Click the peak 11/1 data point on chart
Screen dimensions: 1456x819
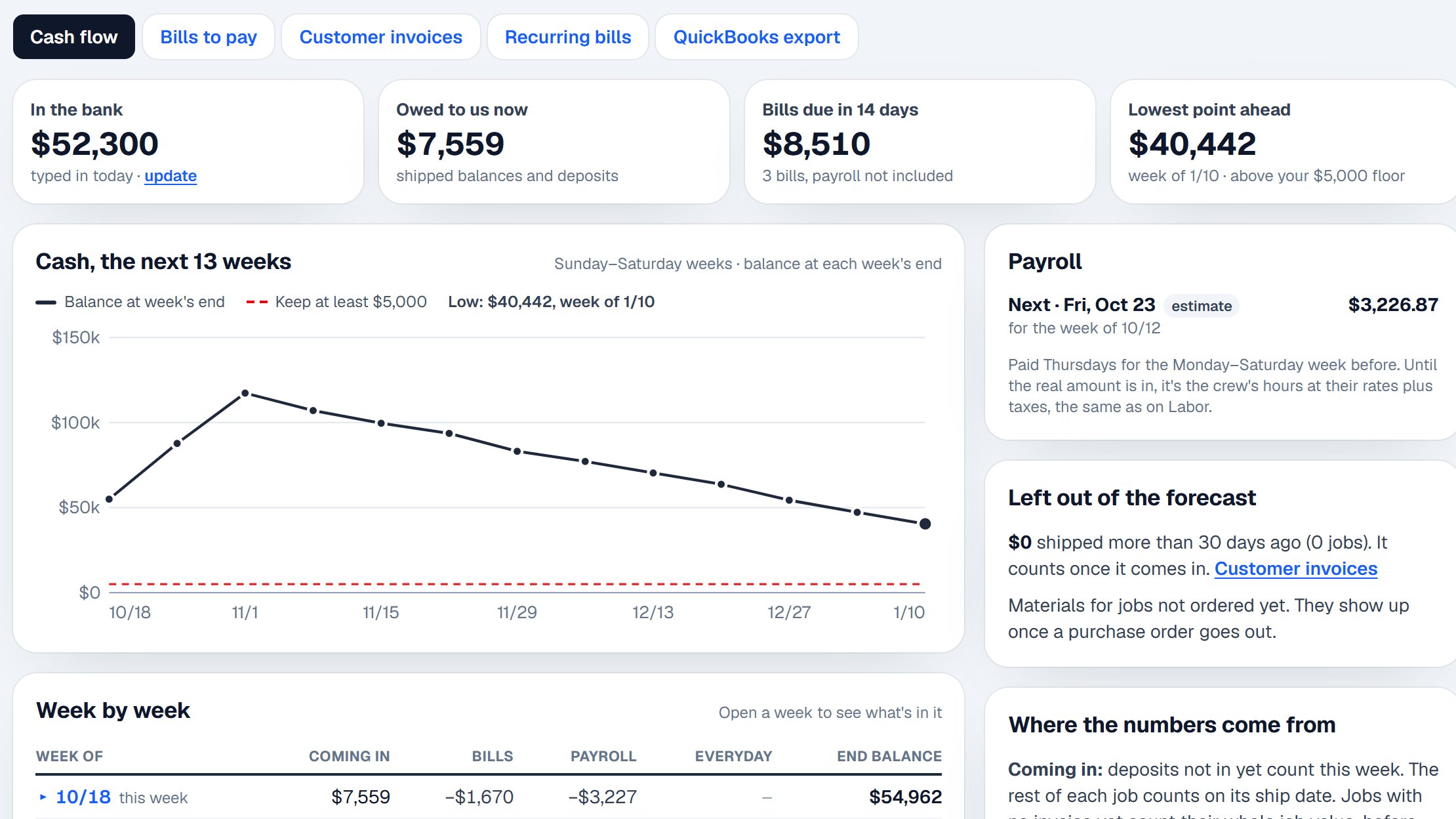[x=245, y=393]
